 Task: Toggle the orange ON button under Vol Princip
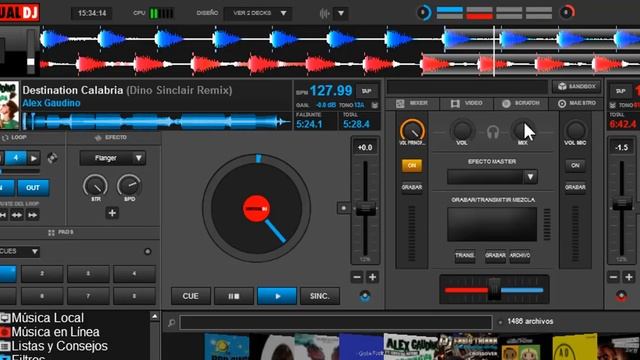tap(412, 165)
